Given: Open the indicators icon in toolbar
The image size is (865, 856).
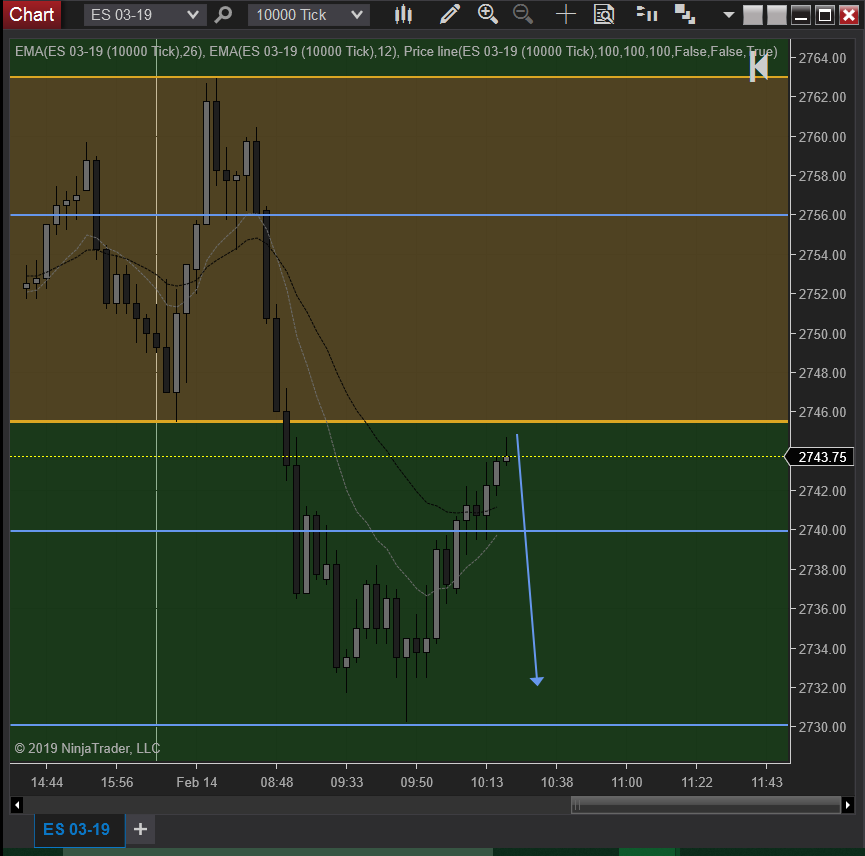Looking at the screenshot, I should (647, 14).
